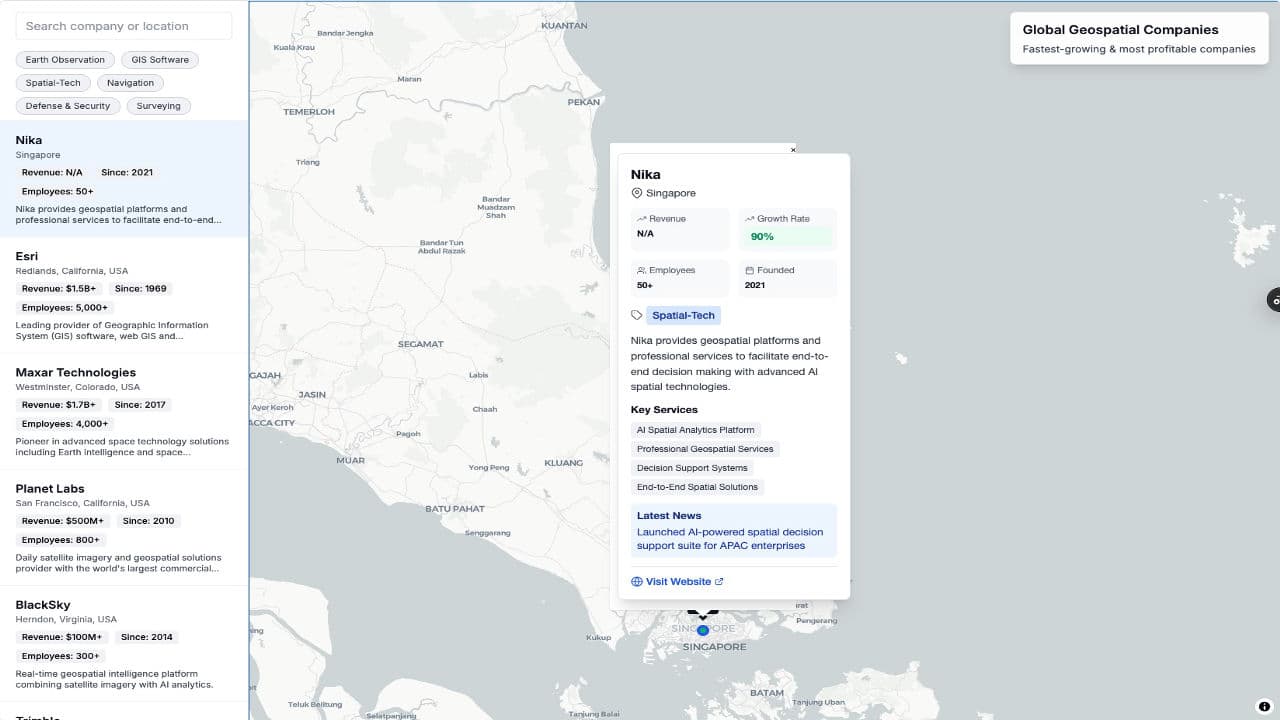Open the Esri company entry
The height and width of the screenshot is (720, 1280).
tap(124, 295)
